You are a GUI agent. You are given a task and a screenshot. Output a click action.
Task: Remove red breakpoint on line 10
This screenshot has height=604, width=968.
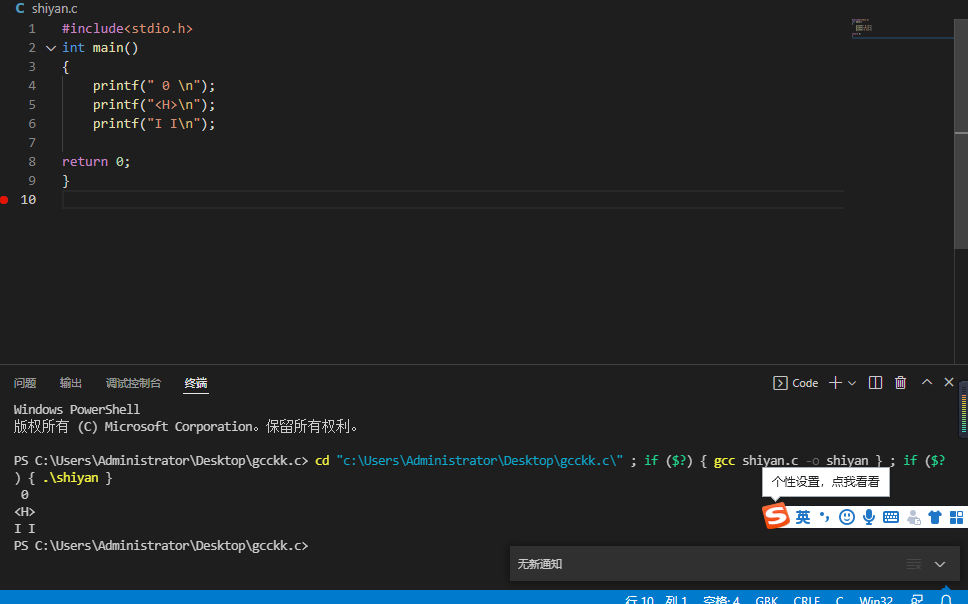click(x=4, y=199)
